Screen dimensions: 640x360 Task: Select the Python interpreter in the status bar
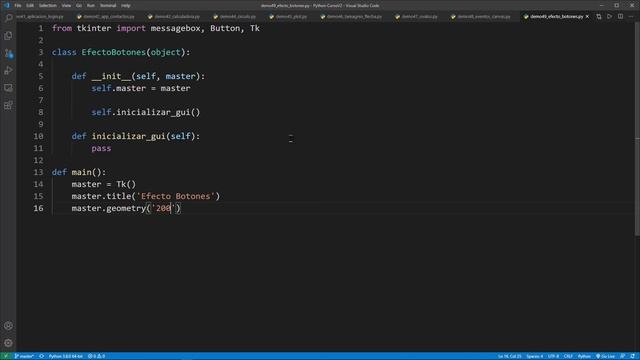point(65,356)
